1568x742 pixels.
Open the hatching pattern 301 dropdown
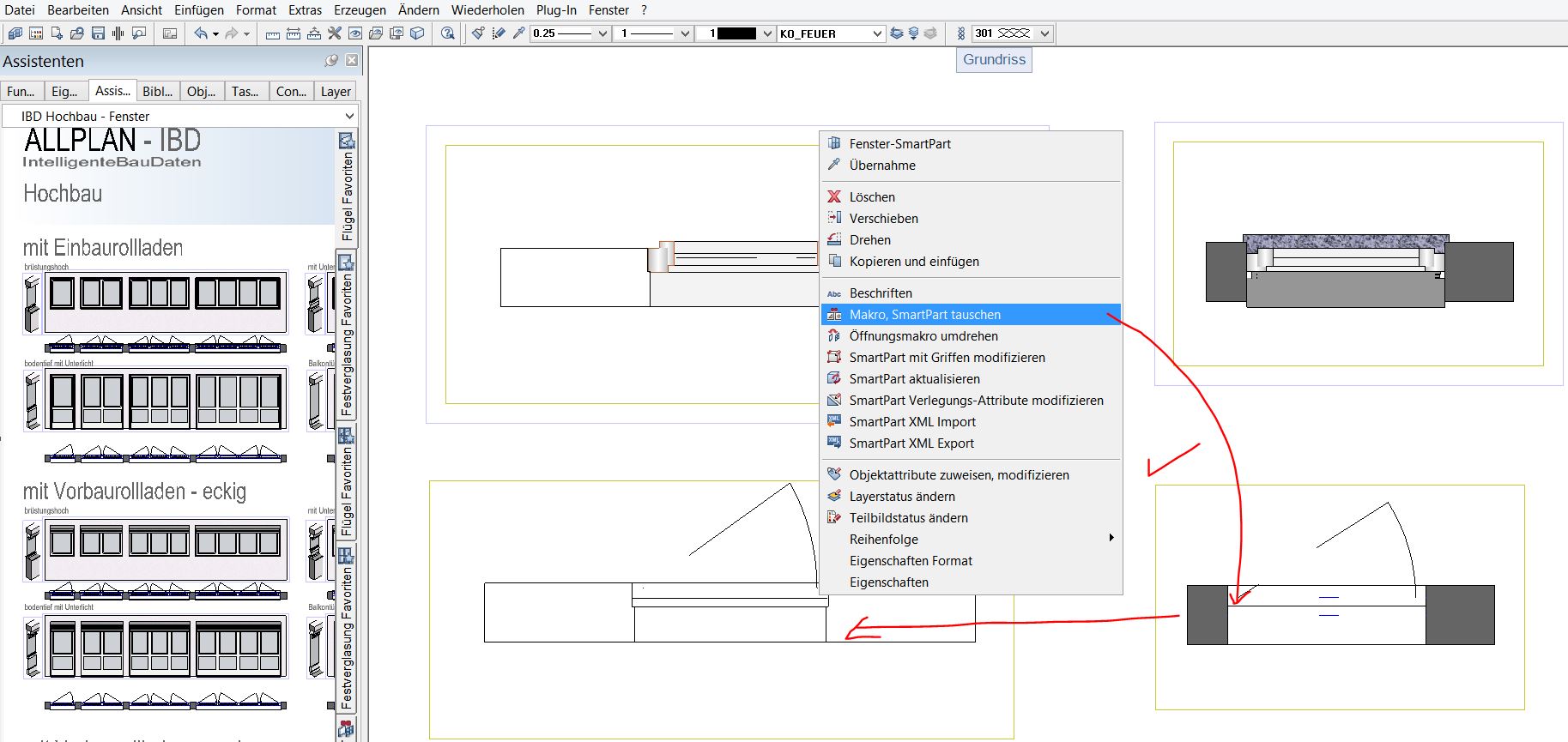pyautogui.click(x=1044, y=33)
